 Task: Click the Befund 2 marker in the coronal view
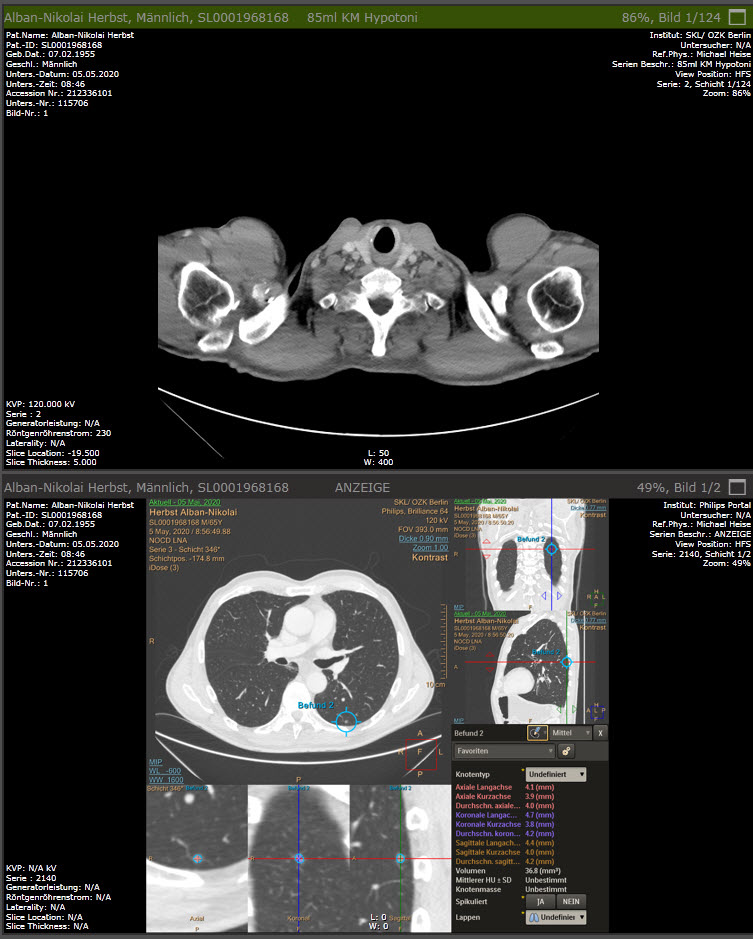pos(551,549)
